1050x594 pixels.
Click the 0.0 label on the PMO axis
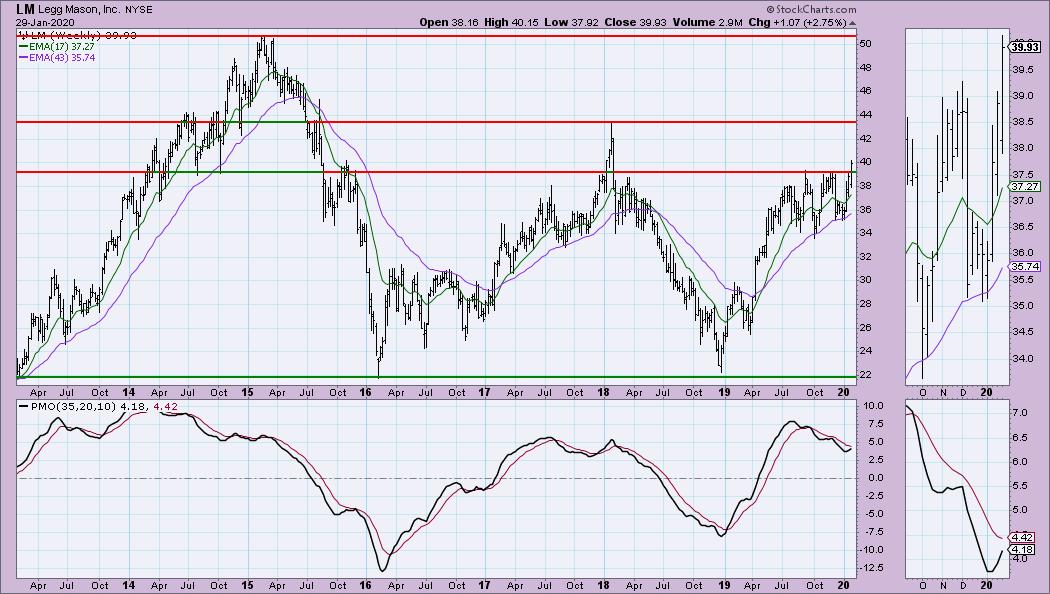[x=875, y=478]
